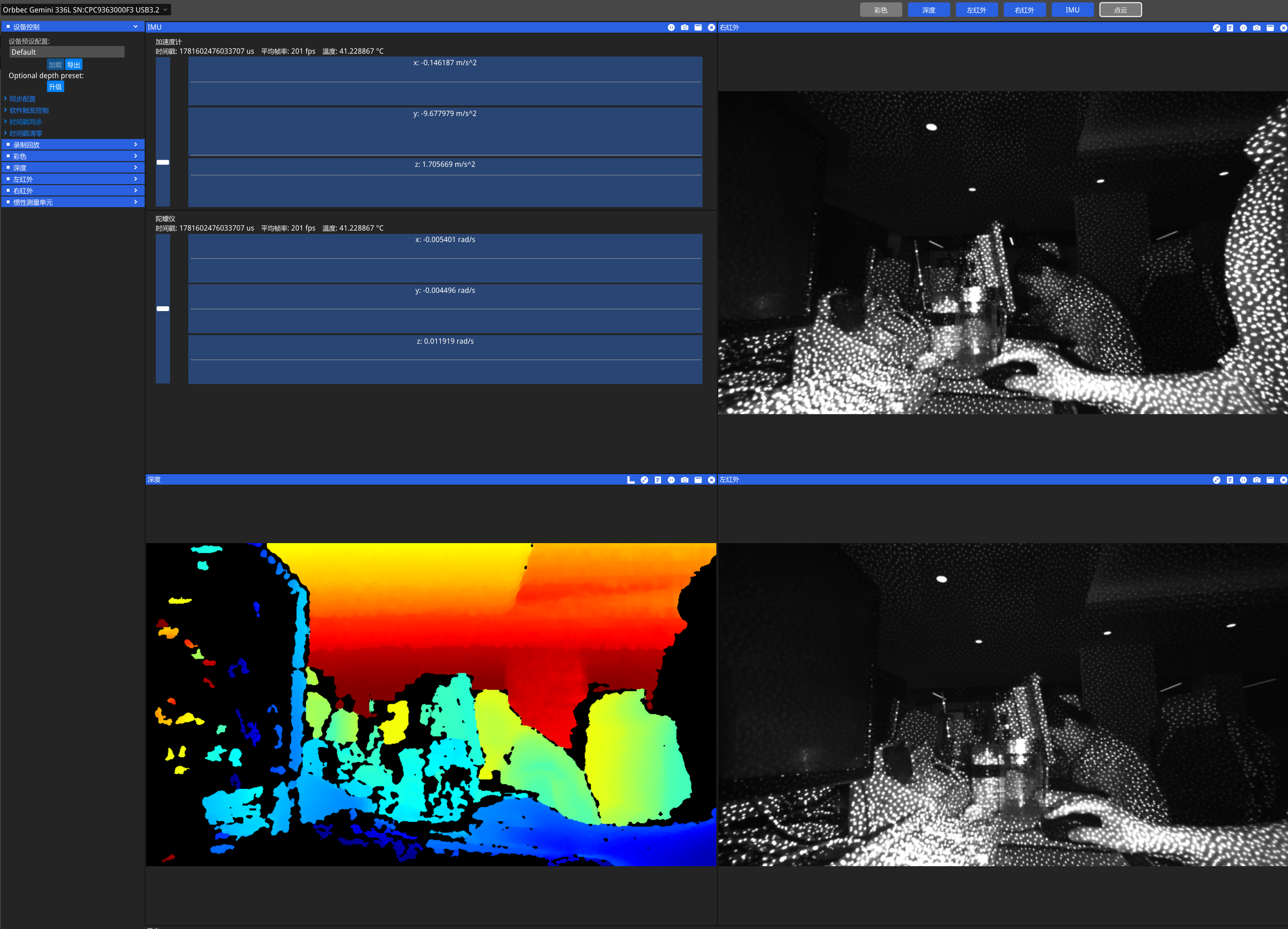Image resolution: width=1288 pixels, height=929 pixels.
Task: Click the right infrared stream image
Action: click(1003, 252)
